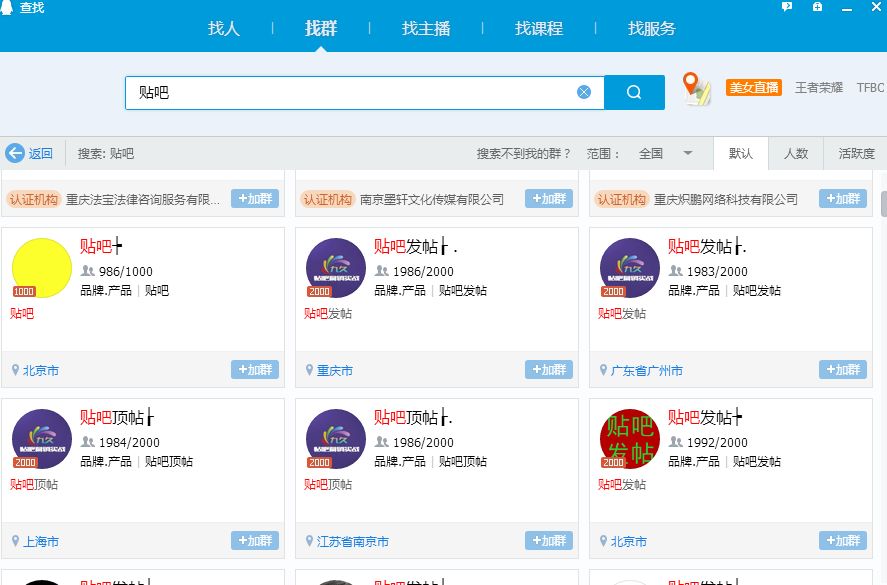Open the 上海市 location link
This screenshot has height=585, width=887.
[x=41, y=541]
